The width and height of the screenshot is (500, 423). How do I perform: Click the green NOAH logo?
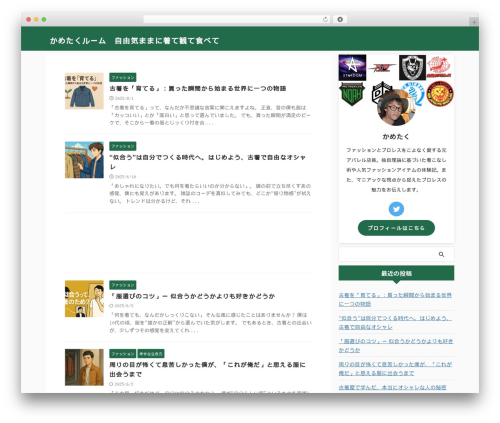pos(352,94)
